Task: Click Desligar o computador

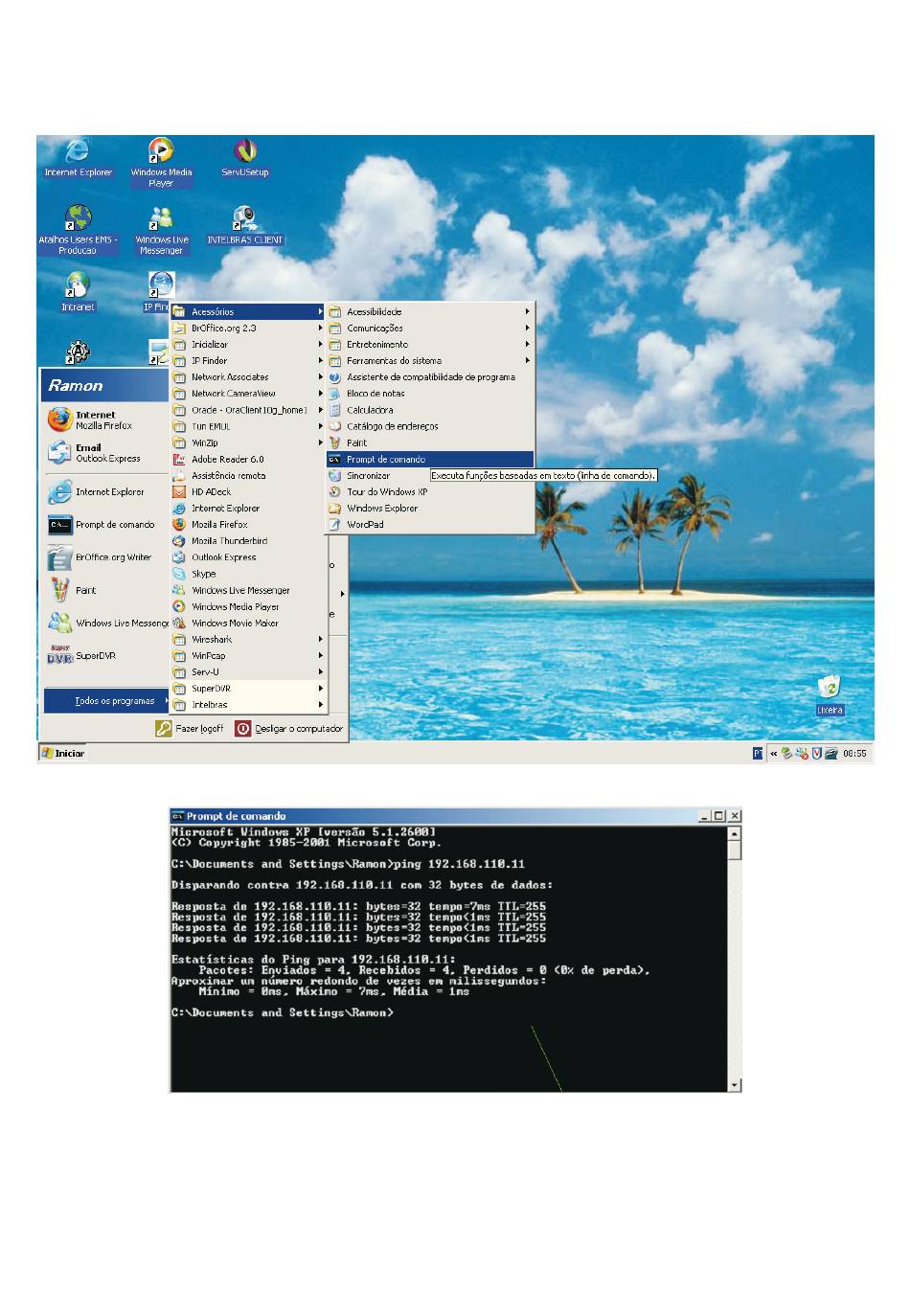Action: (289, 729)
